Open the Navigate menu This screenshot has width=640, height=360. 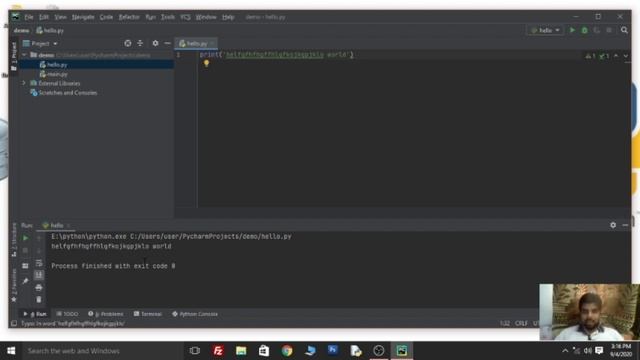83,17
